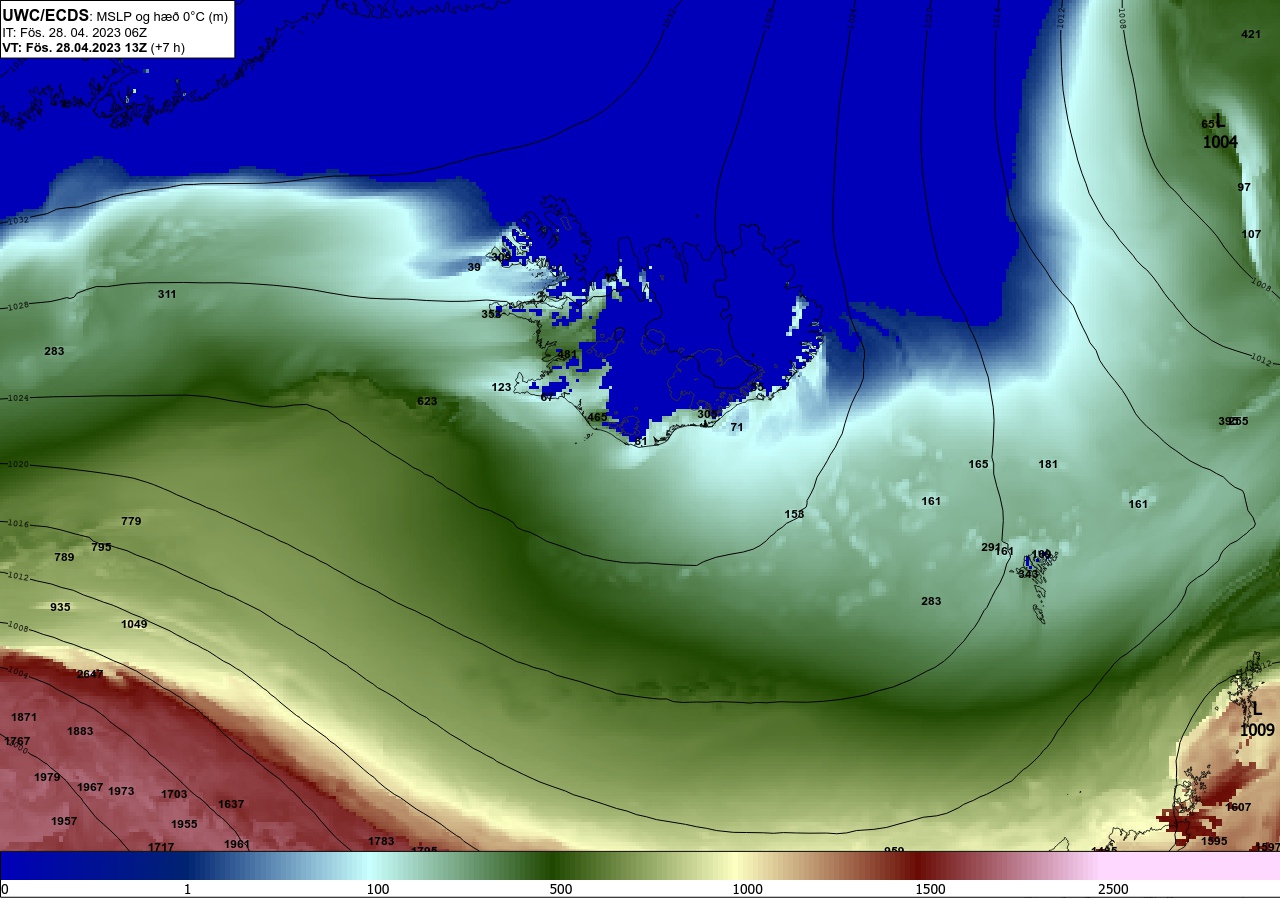This screenshot has width=1280, height=898.
Task: Click the height value 779
Action: click(131, 521)
